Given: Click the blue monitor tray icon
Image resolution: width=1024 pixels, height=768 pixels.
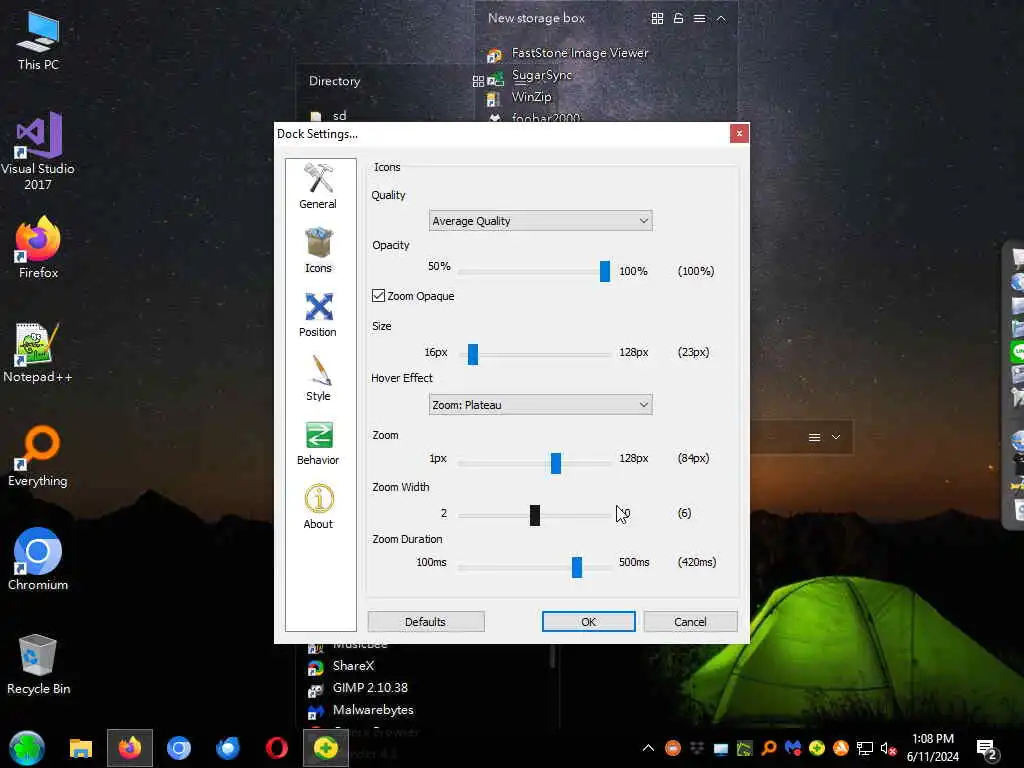Looking at the screenshot, I should pos(721,748).
